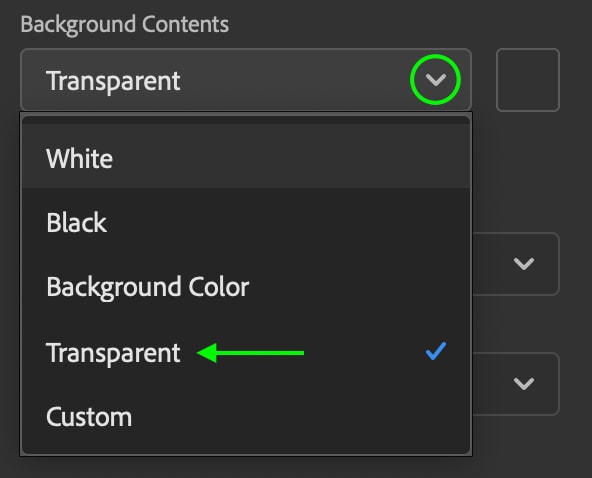Image resolution: width=592 pixels, height=478 pixels.
Task: Click the Background Contents label
Action: point(125,24)
